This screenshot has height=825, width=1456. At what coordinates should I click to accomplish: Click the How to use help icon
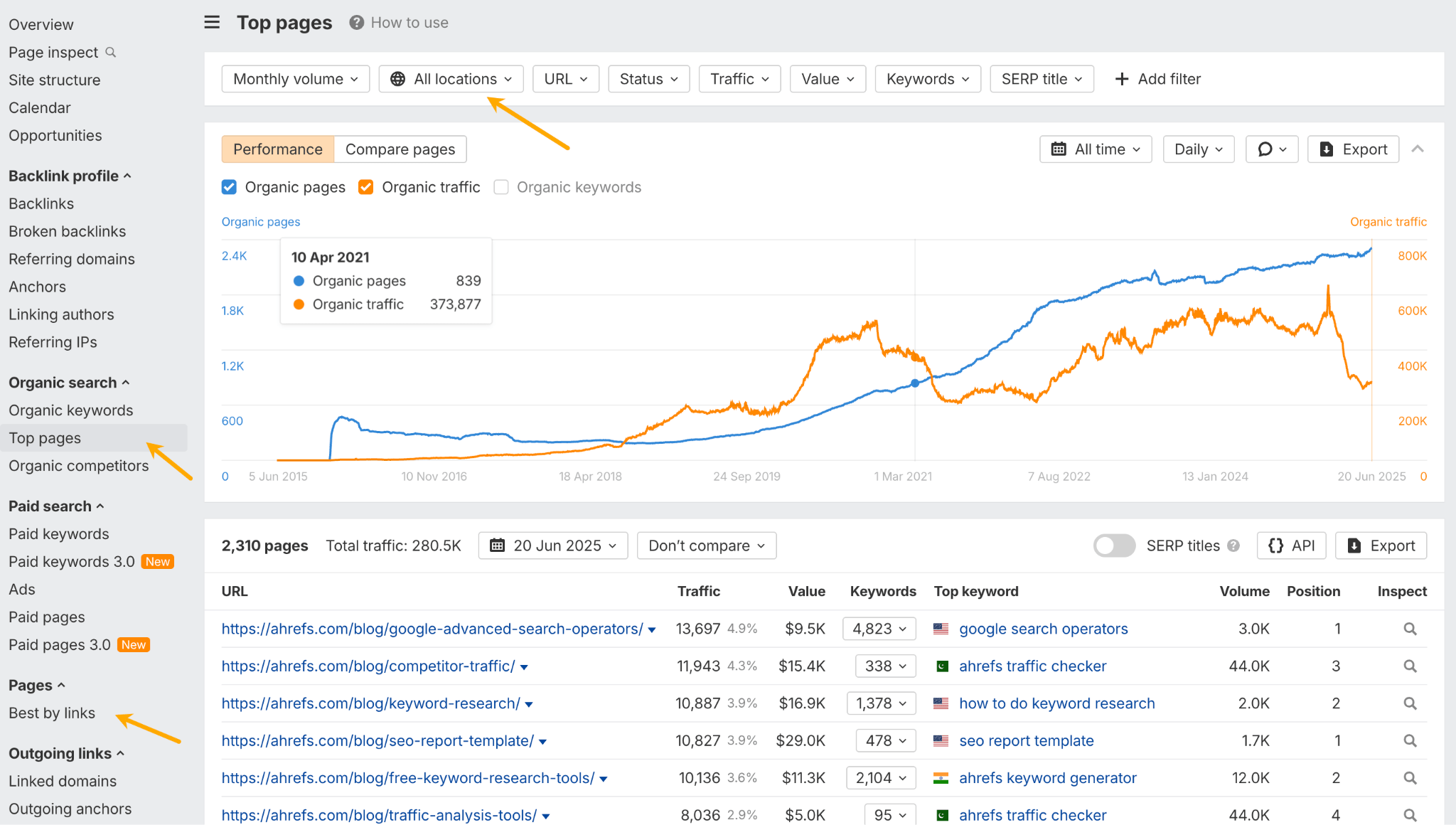point(355,22)
